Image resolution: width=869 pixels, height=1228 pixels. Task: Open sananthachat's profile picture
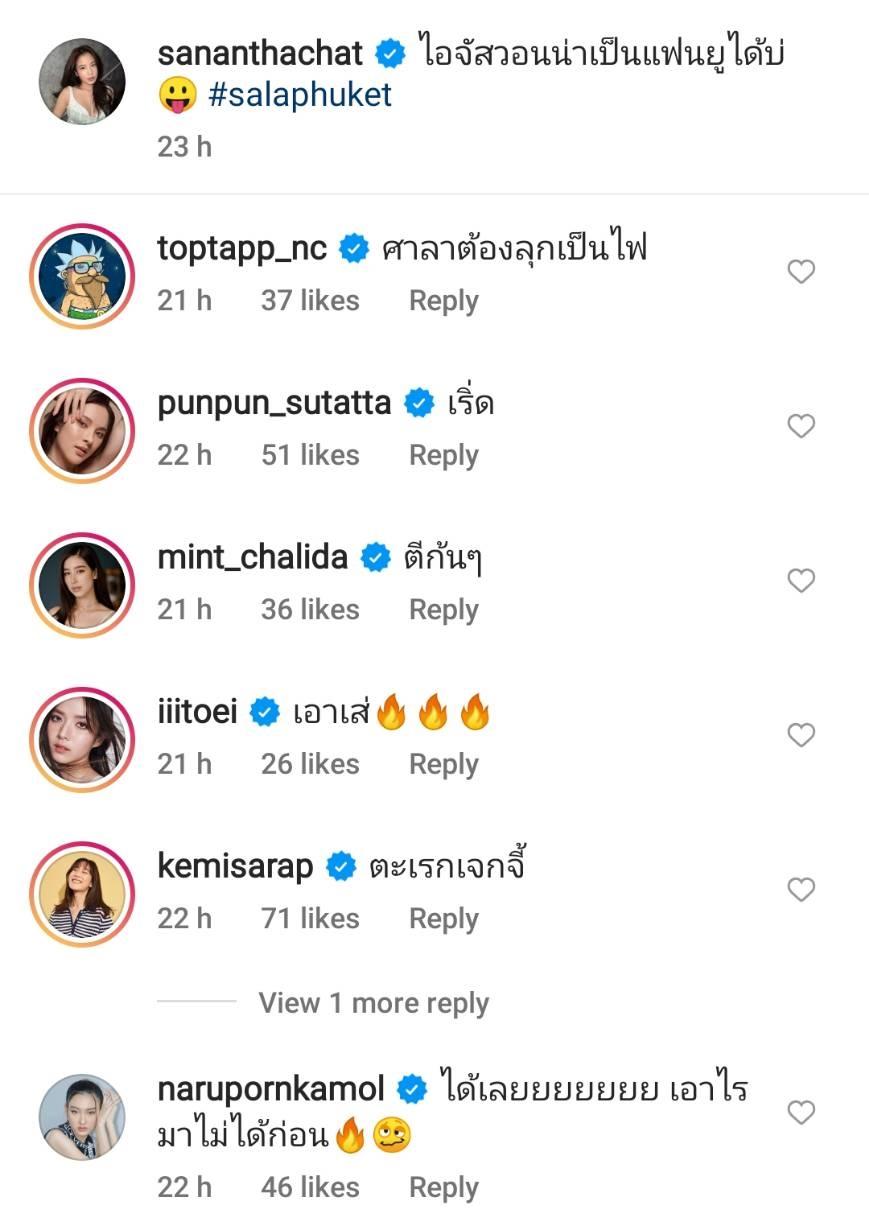82,82
